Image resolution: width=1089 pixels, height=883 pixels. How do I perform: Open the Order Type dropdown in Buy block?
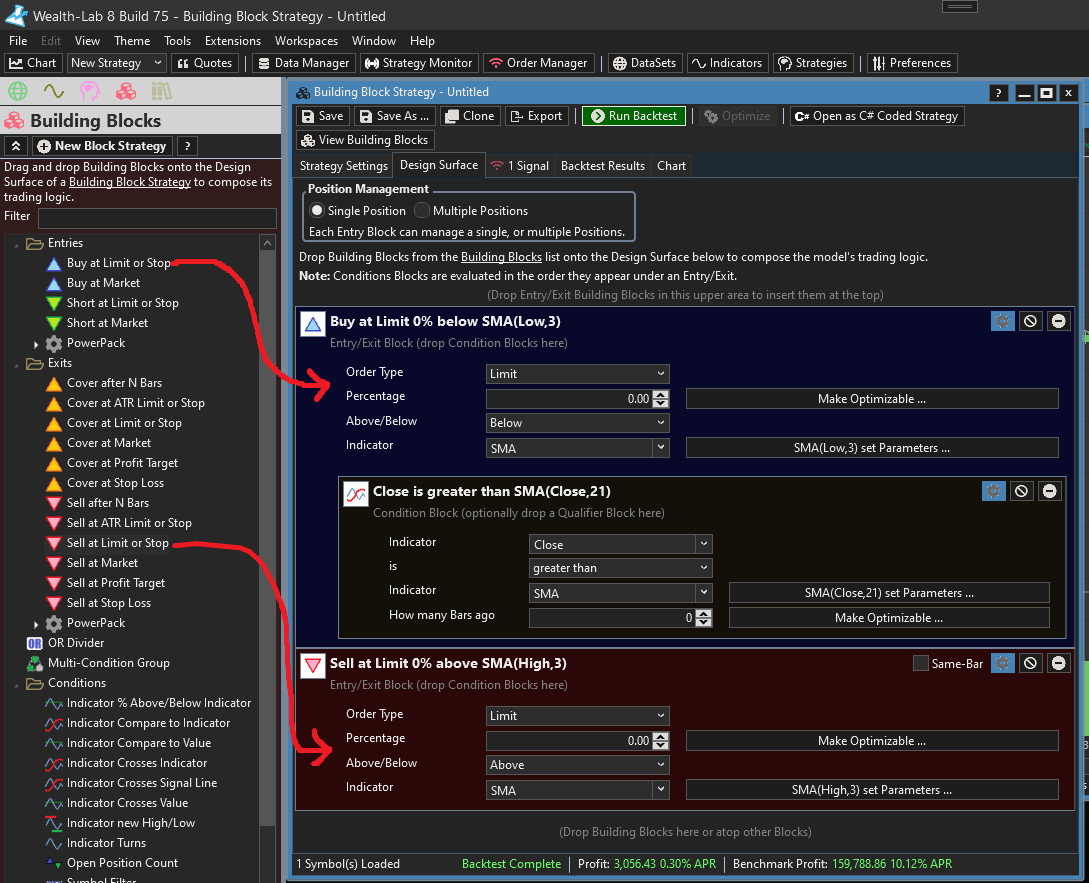[577, 374]
